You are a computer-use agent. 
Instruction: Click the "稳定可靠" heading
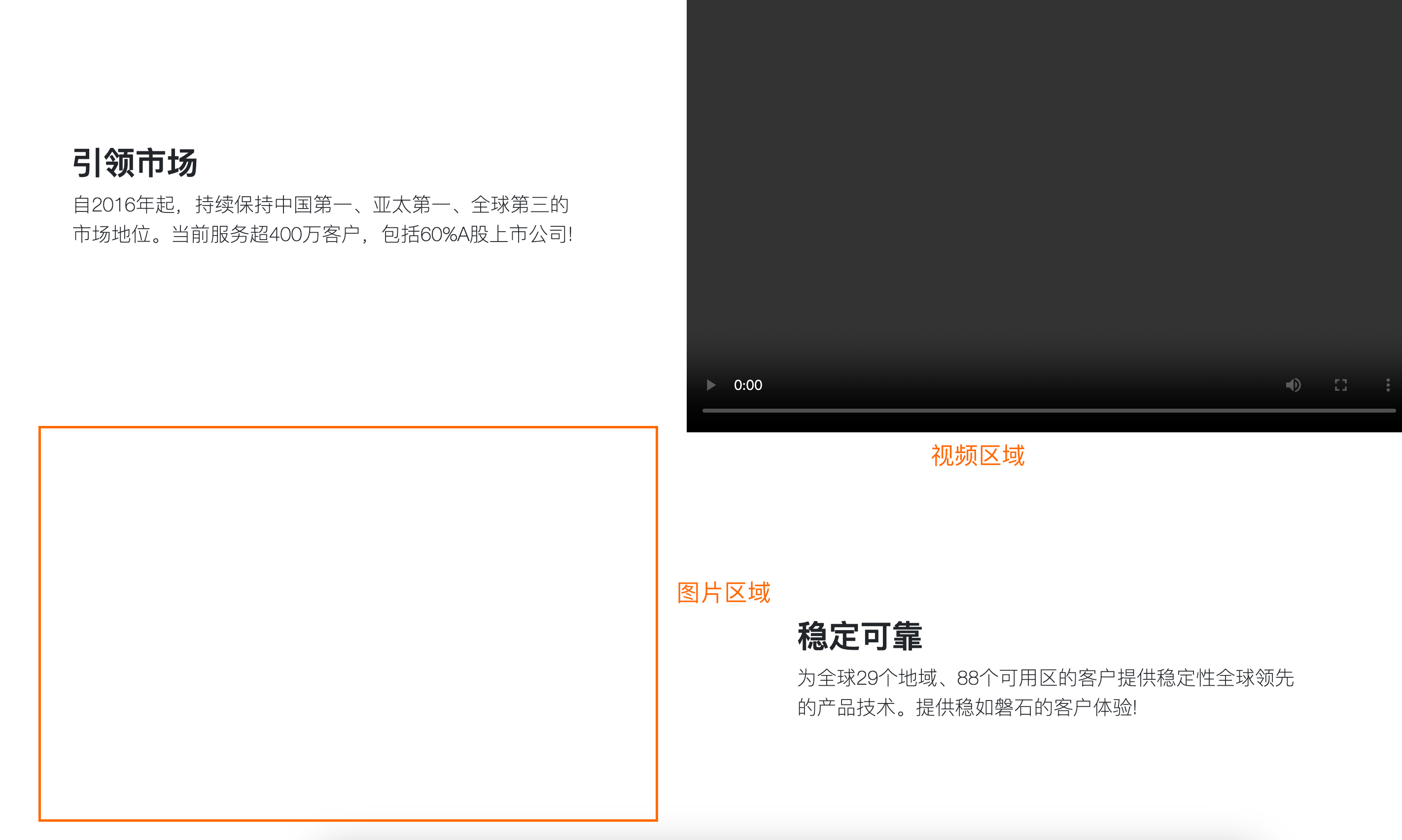(859, 636)
